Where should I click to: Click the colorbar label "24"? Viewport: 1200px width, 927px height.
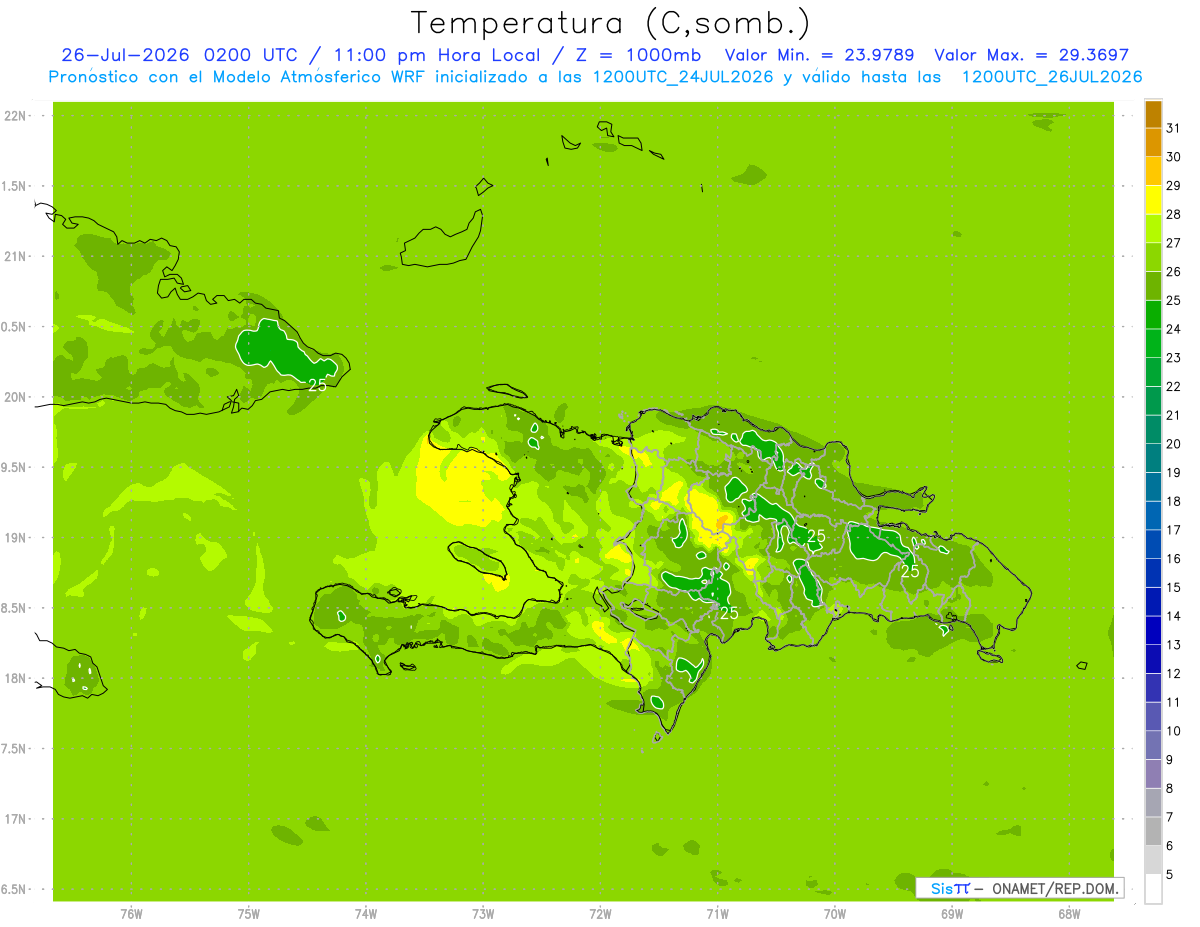(1174, 329)
